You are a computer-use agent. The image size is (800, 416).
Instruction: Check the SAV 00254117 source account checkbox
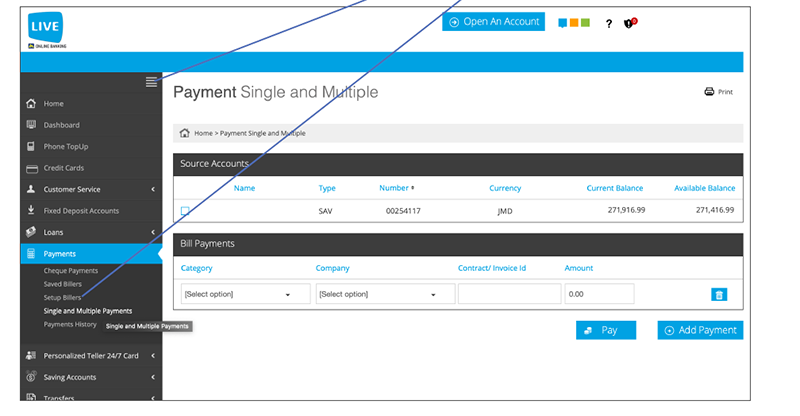point(185,211)
